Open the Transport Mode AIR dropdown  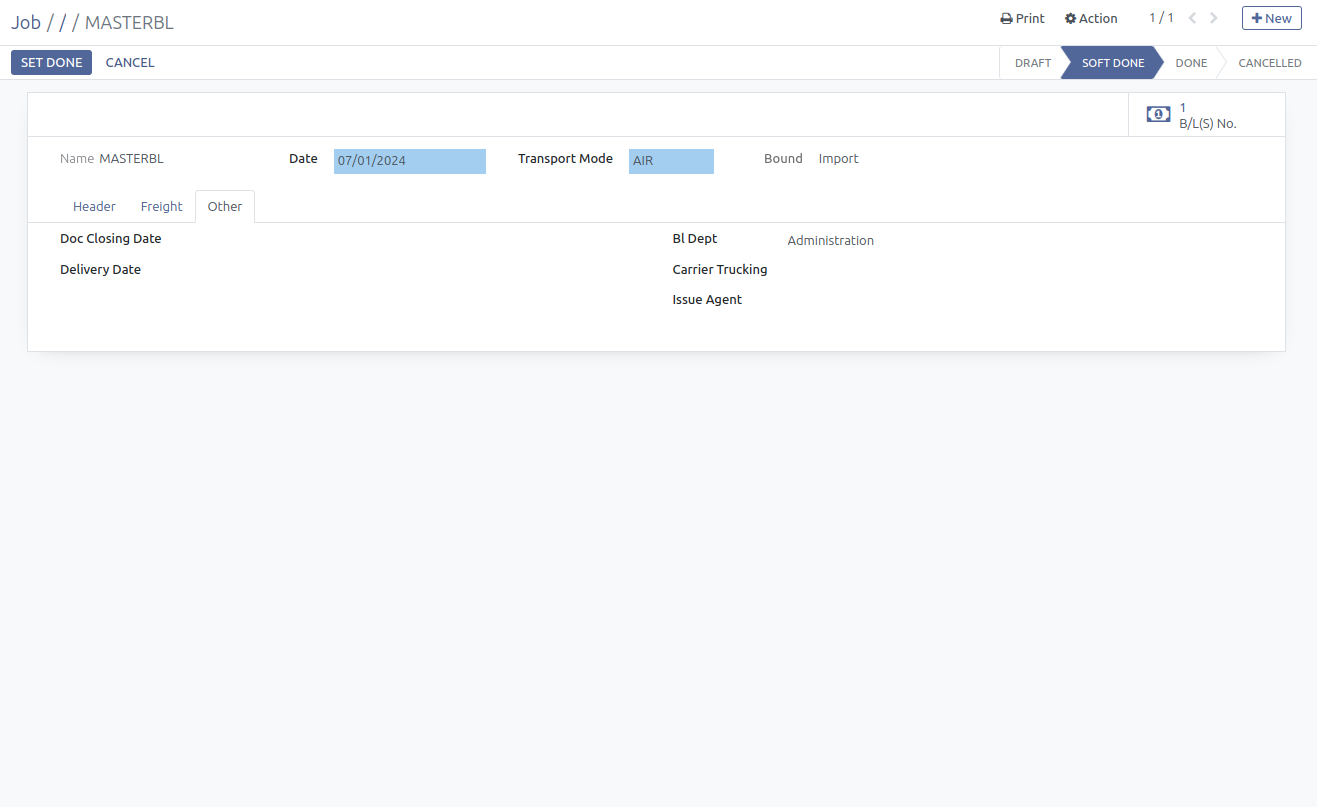coord(670,161)
